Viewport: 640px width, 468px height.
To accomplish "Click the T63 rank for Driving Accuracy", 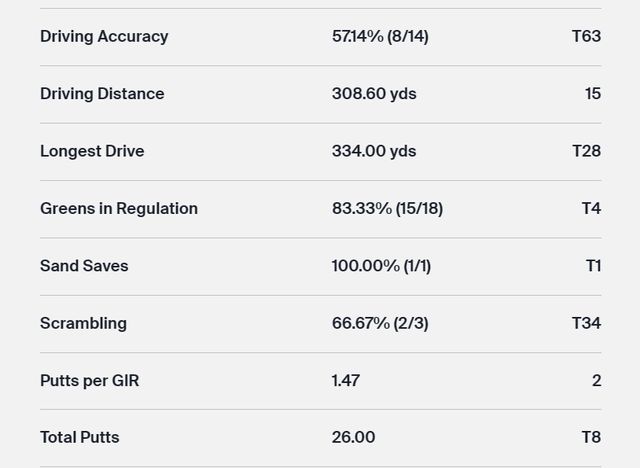I will [586, 36].
